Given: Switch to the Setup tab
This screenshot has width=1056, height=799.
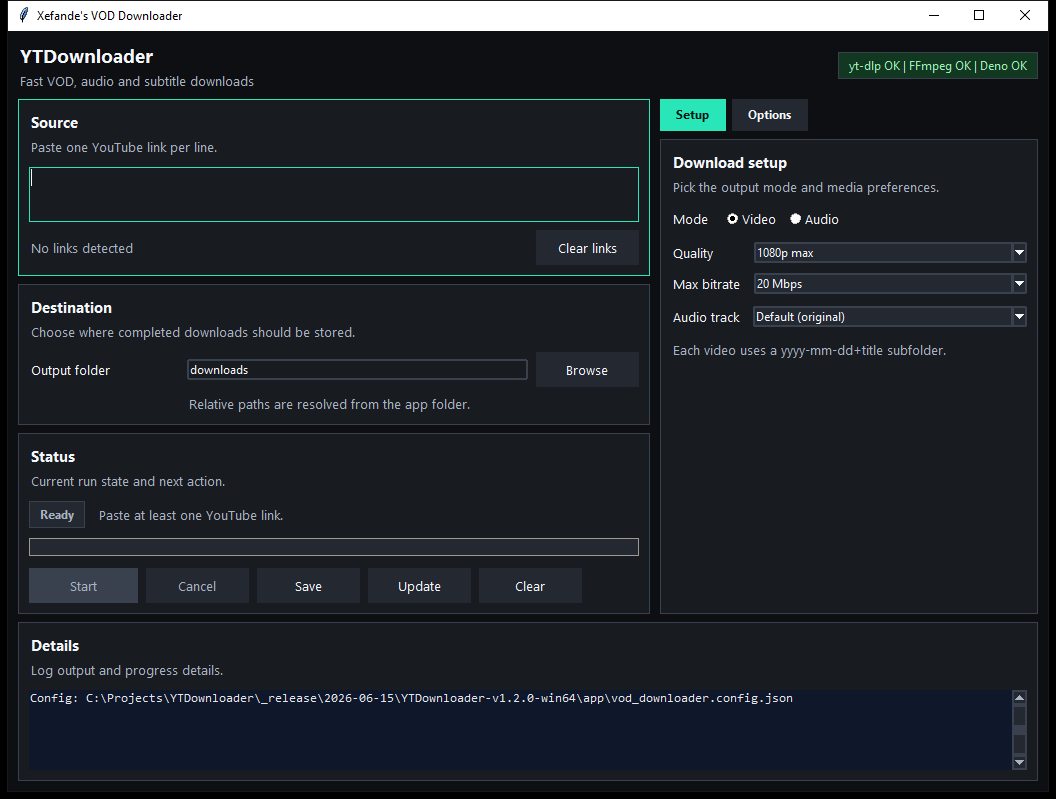Looking at the screenshot, I should 692,115.
